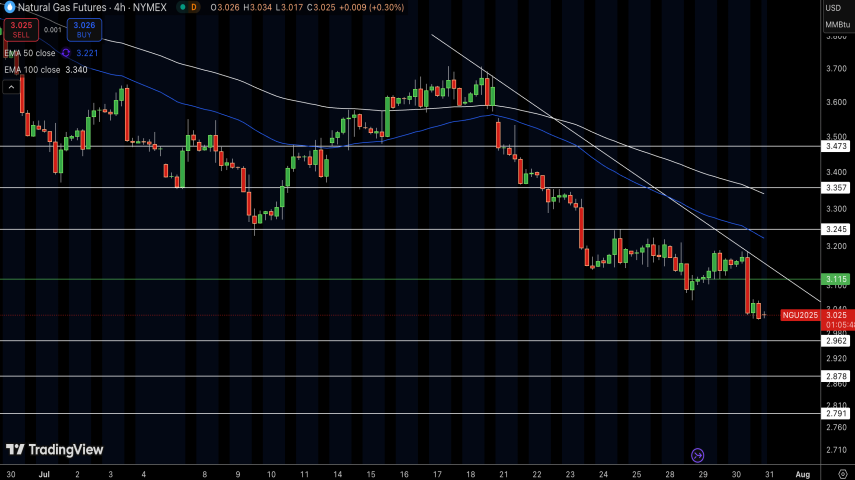855x480 pixels.
Task: Click the TradingView logo
Action: click(x=55, y=450)
